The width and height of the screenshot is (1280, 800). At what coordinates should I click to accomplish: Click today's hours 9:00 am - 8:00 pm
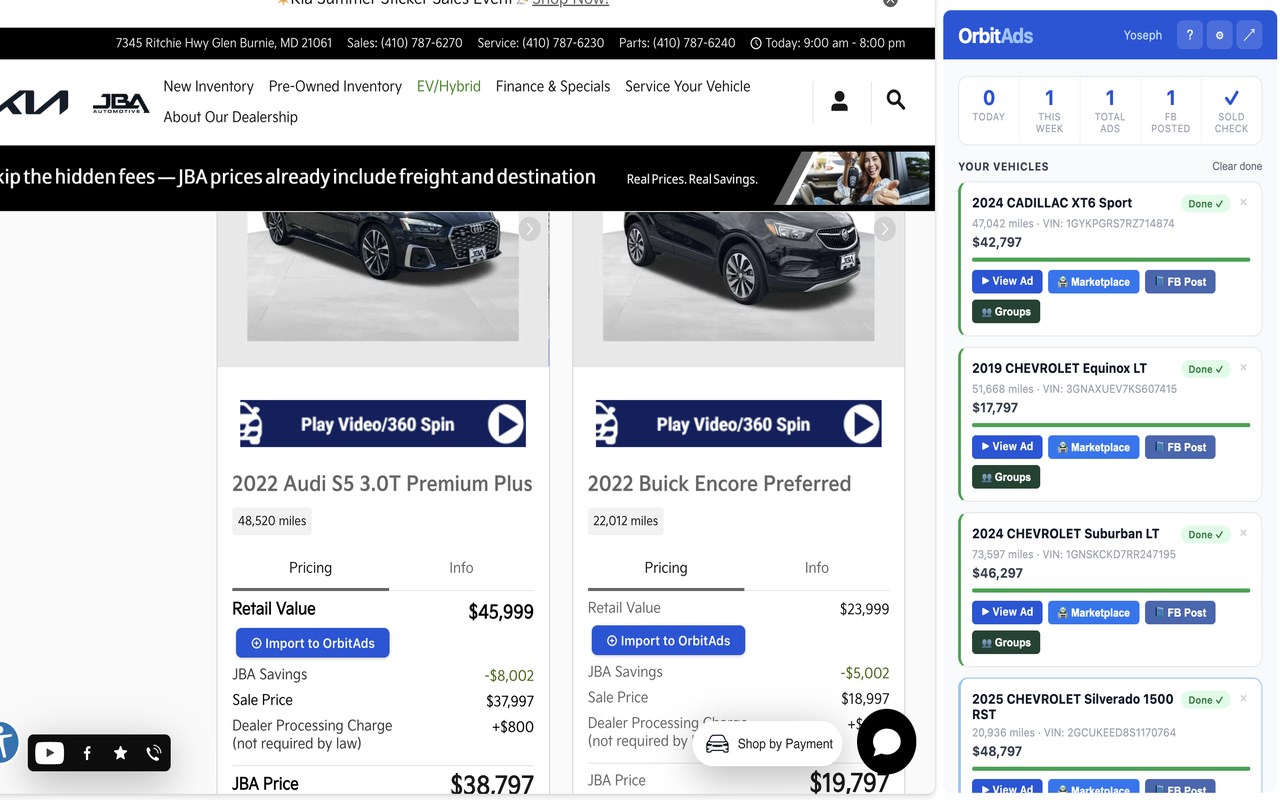click(x=828, y=43)
